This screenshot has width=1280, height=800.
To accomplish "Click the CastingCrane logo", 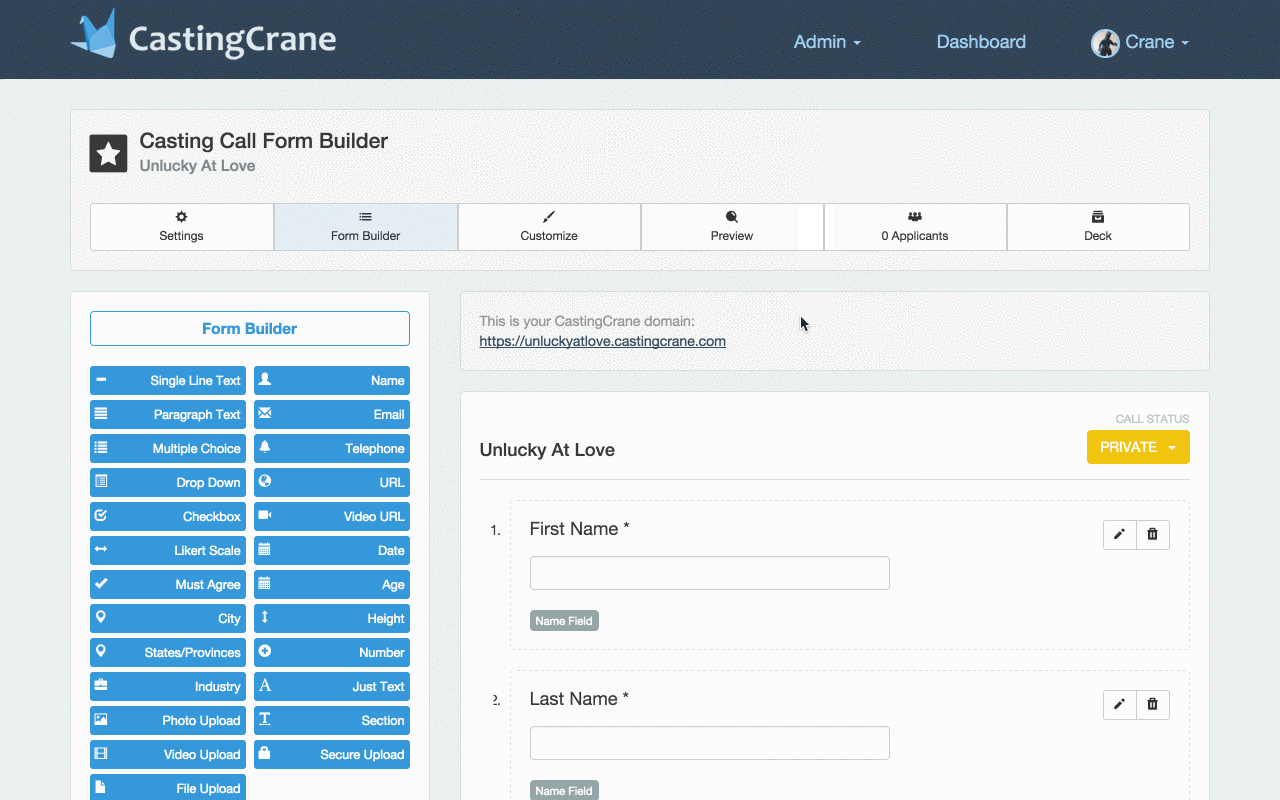I will pos(203,35).
